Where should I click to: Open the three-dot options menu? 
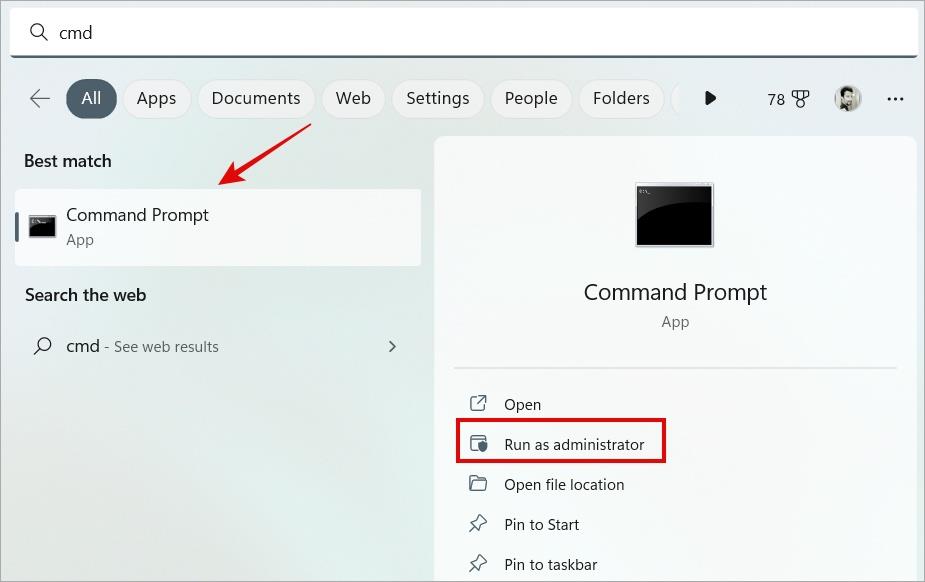click(895, 99)
